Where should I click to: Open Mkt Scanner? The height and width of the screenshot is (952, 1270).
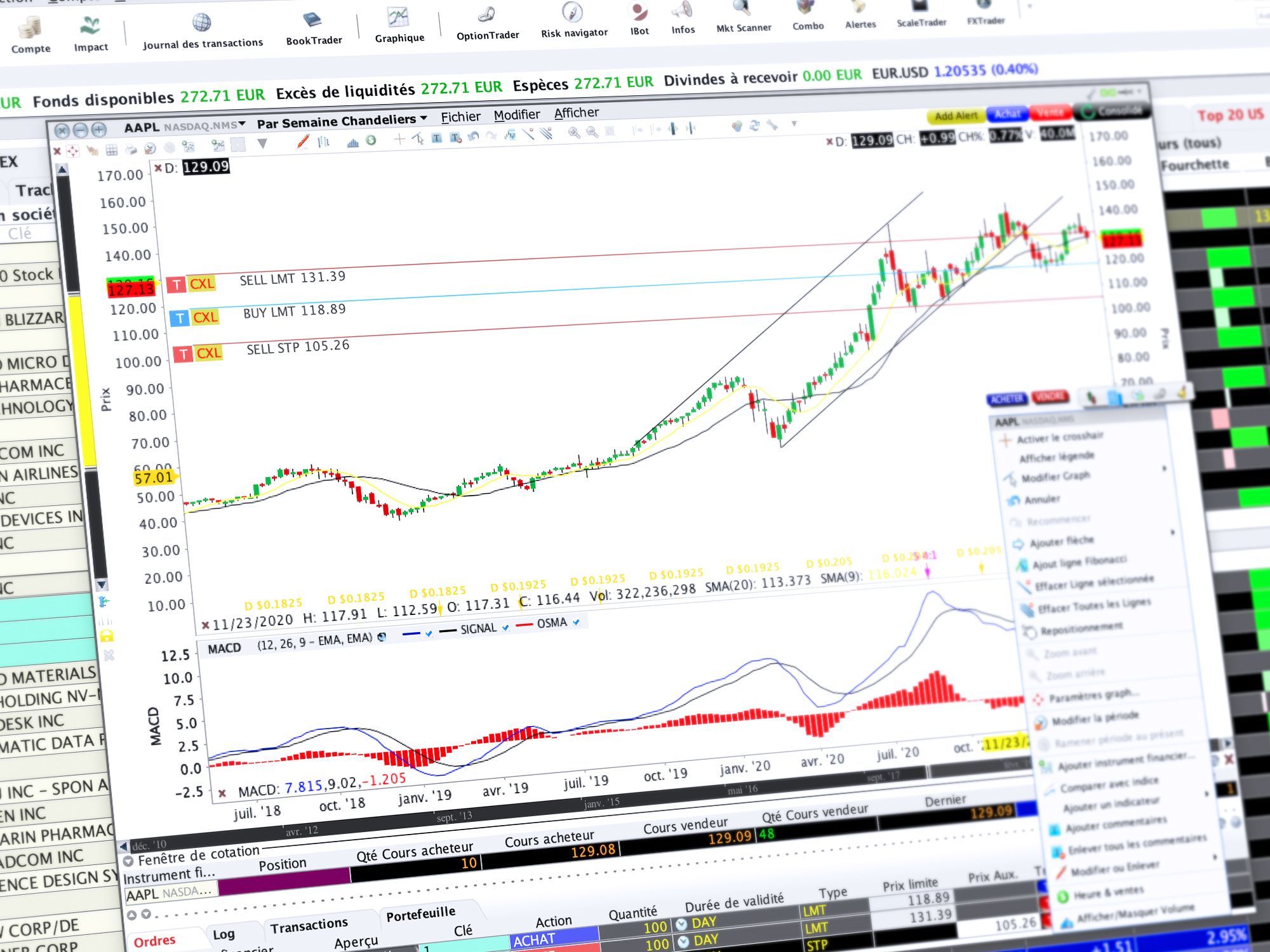[744, 17]
